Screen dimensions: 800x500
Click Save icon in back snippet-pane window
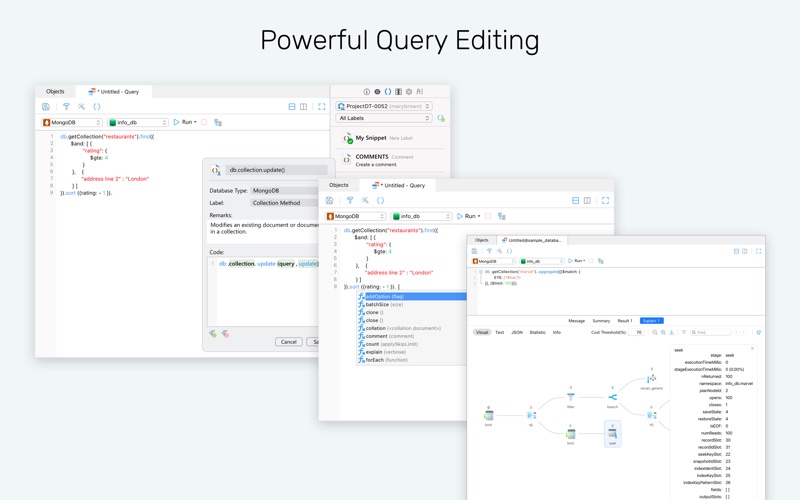pyautogui.click(x=46, y=107)
